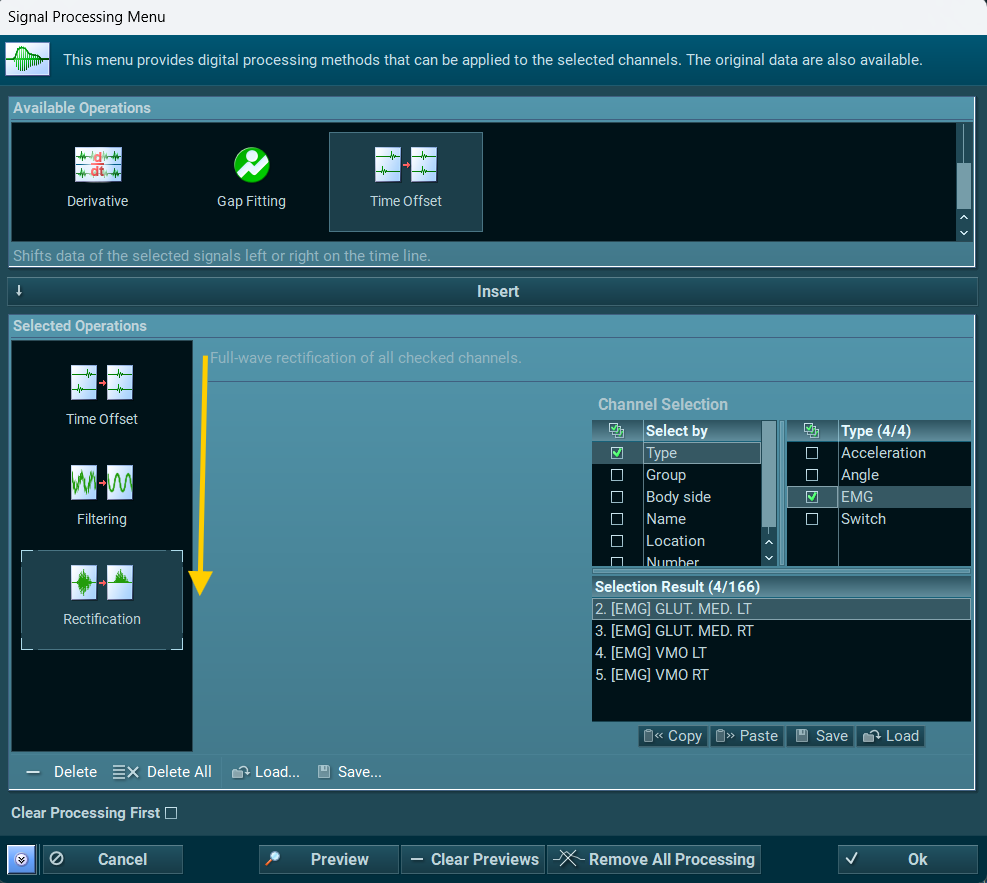This screenshot has width=987, height=883.
Task: Click the Select by list scrollbar thumb
Action: click(769, 474)
